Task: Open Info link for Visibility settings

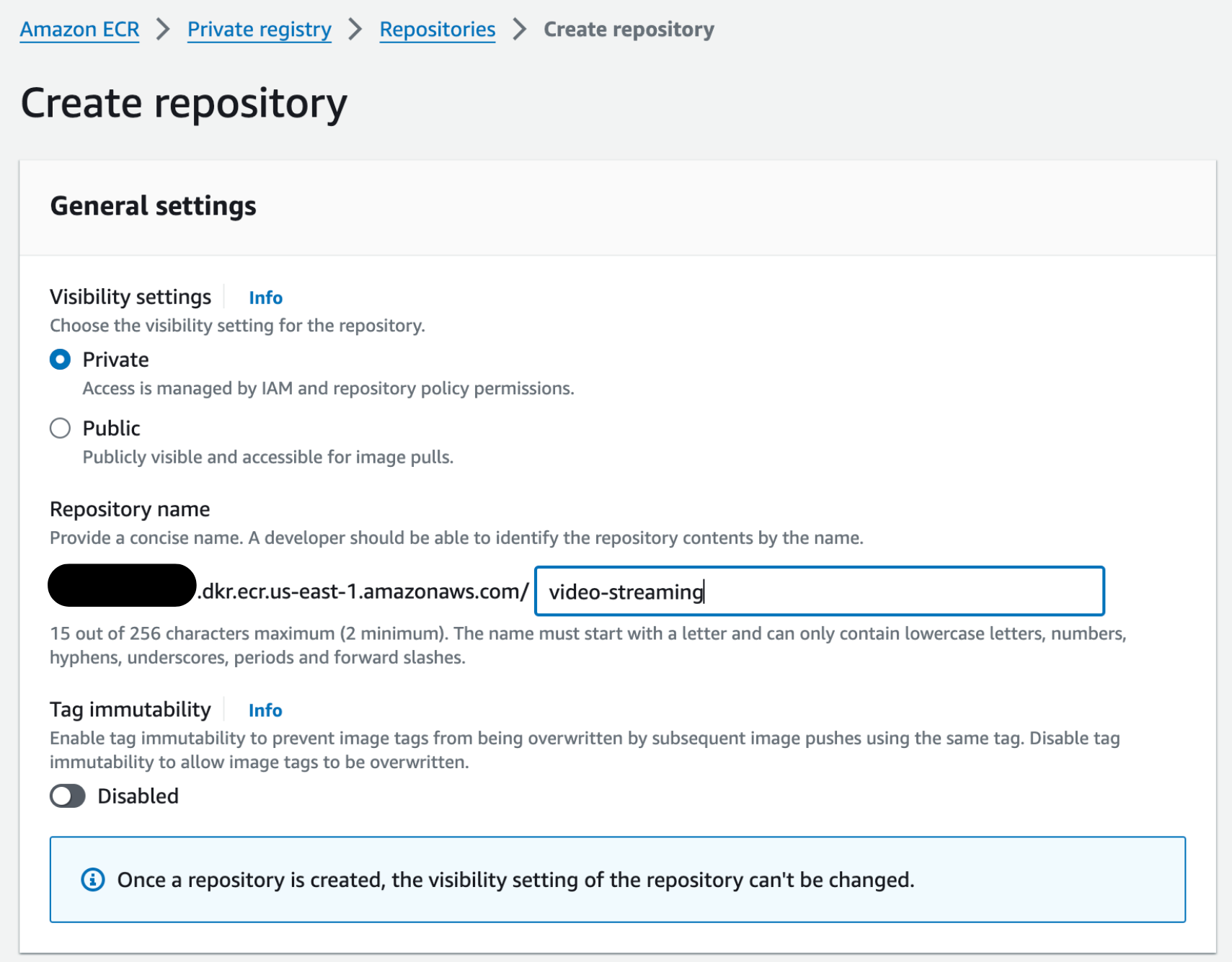Action: 265,298
